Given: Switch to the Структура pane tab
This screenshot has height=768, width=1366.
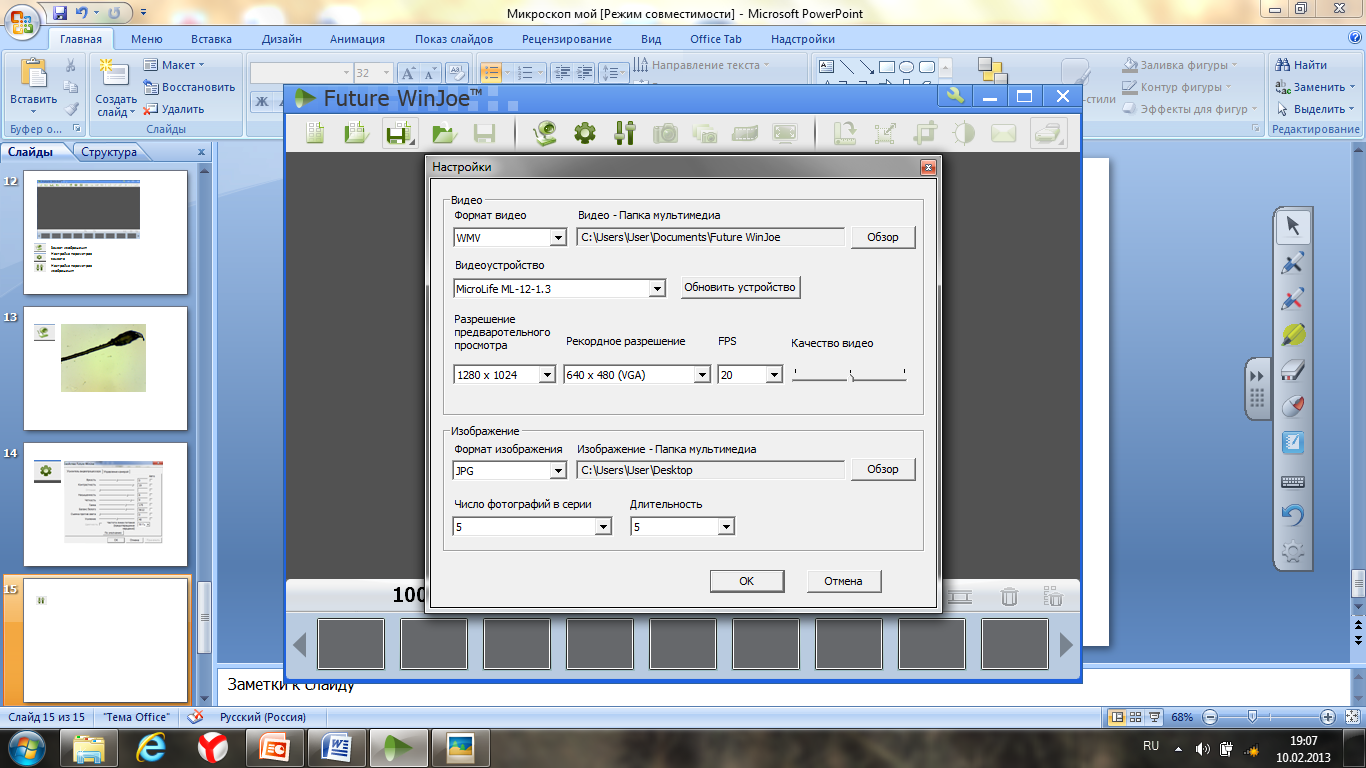Looking at the screenshot, I should pos(109,152).
